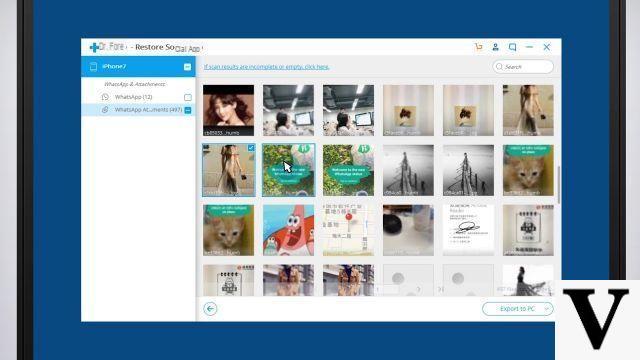Select the orange kitten thumbnail in third row
The height and width of the screenshot is (360, 640).
point(228,230)
